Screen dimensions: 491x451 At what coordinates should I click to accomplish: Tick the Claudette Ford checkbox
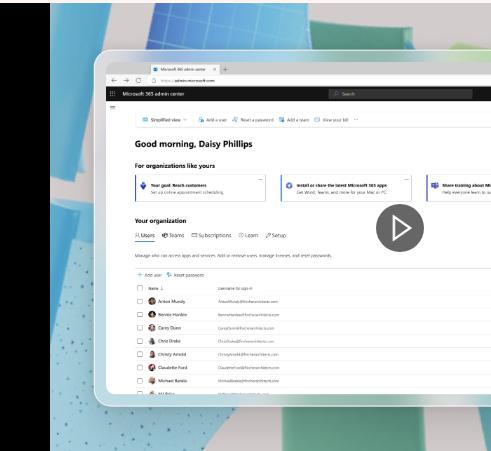click(x=140, y=367)
